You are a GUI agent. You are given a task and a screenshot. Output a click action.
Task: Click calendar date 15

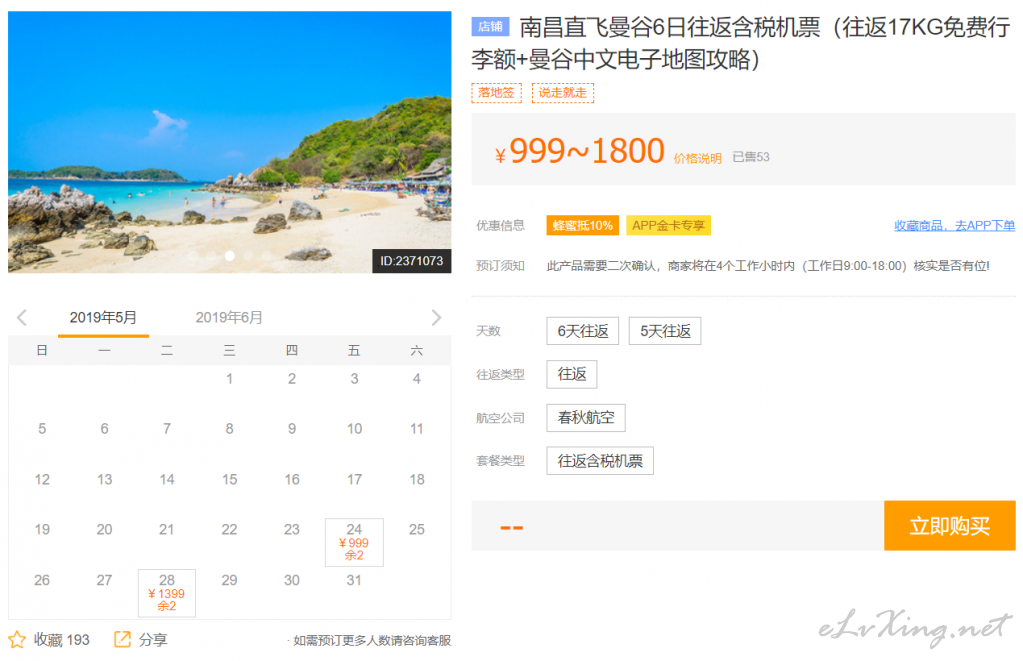tap(230, 480)
